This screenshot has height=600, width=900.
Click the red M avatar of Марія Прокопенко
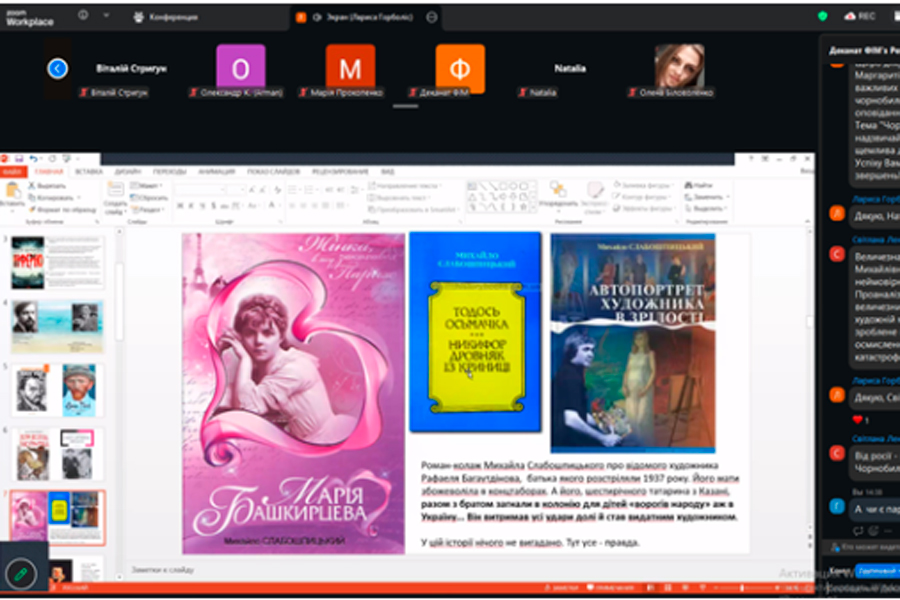pyautogui.click(x=350, y=67)
